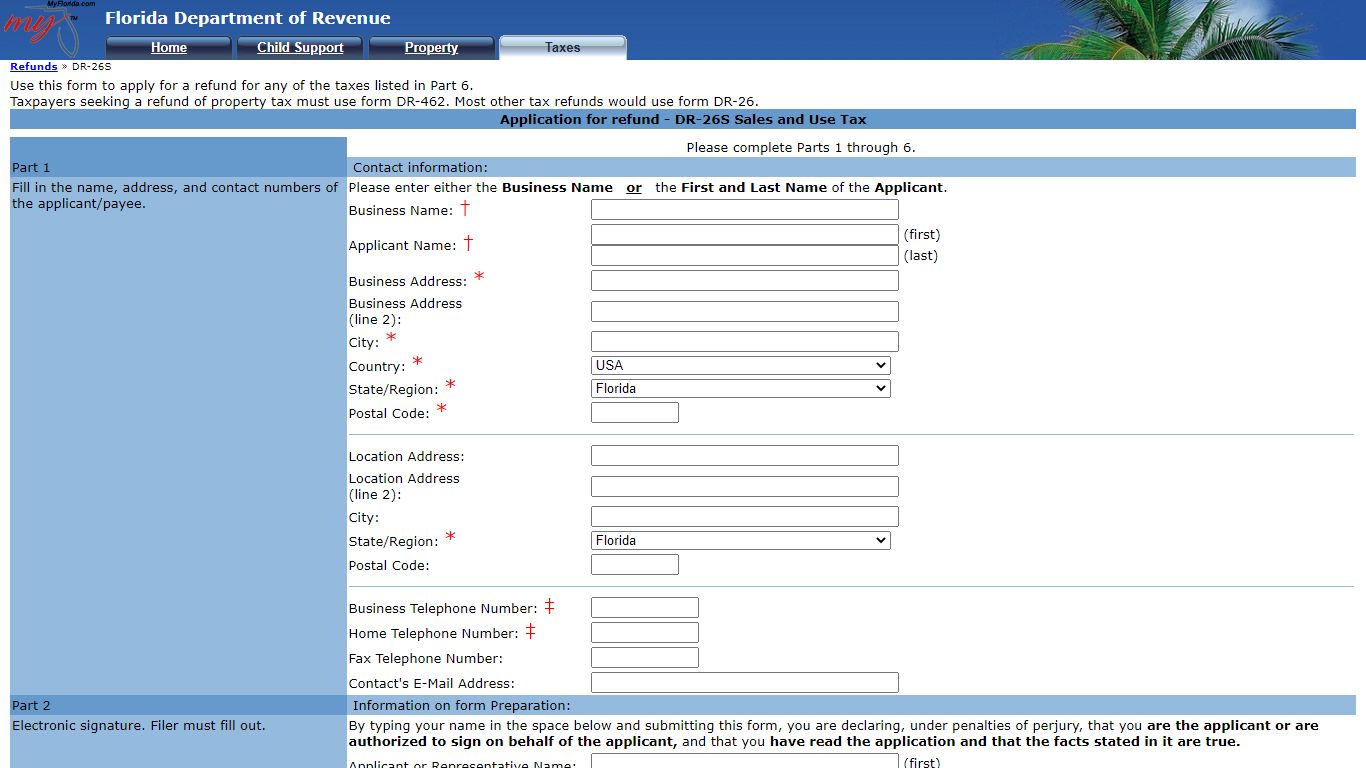Select the Taxes tab
This screenshot has width=1366, height=768.
point(563,47)
